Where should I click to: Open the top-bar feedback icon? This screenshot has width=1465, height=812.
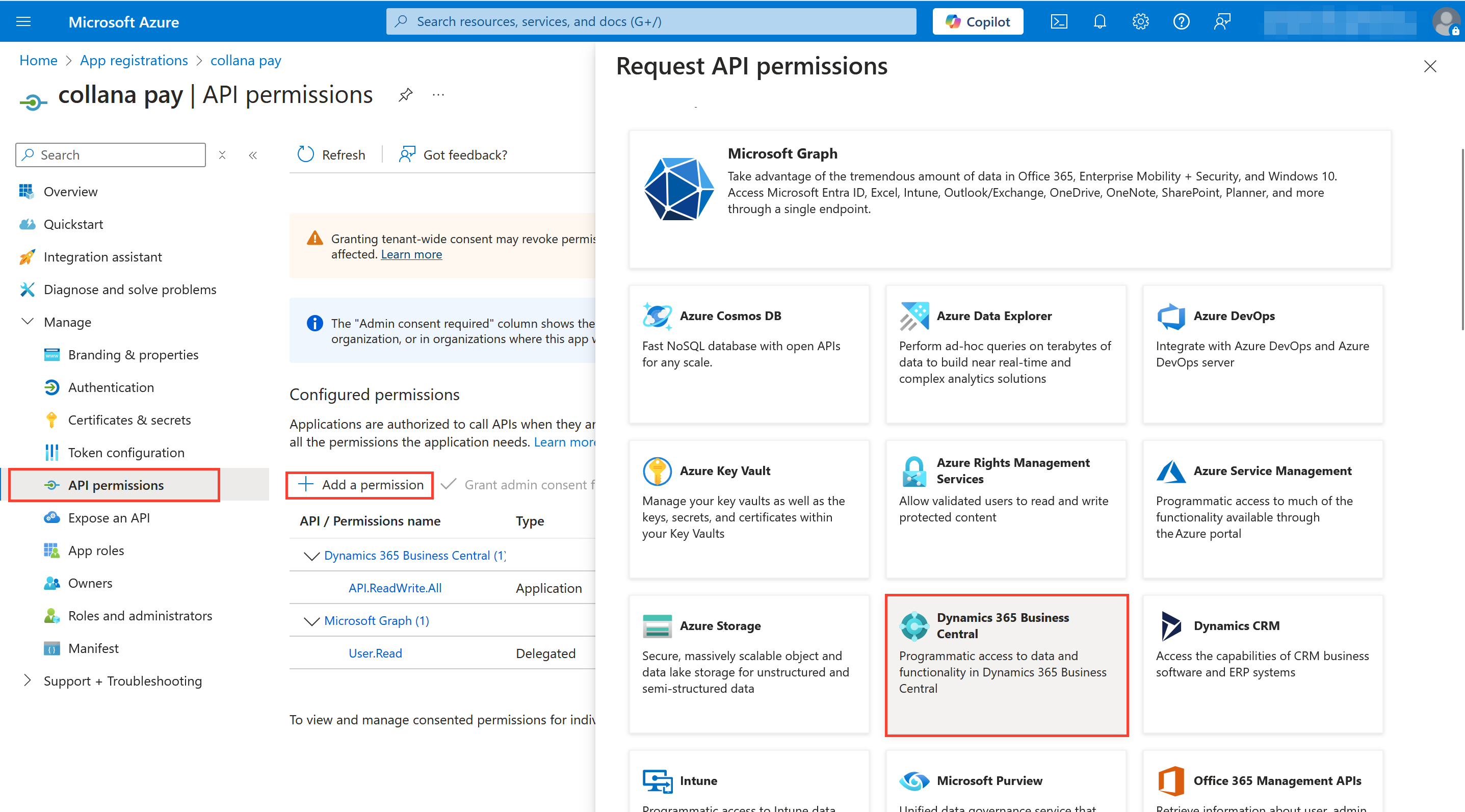click(1222, 21)
